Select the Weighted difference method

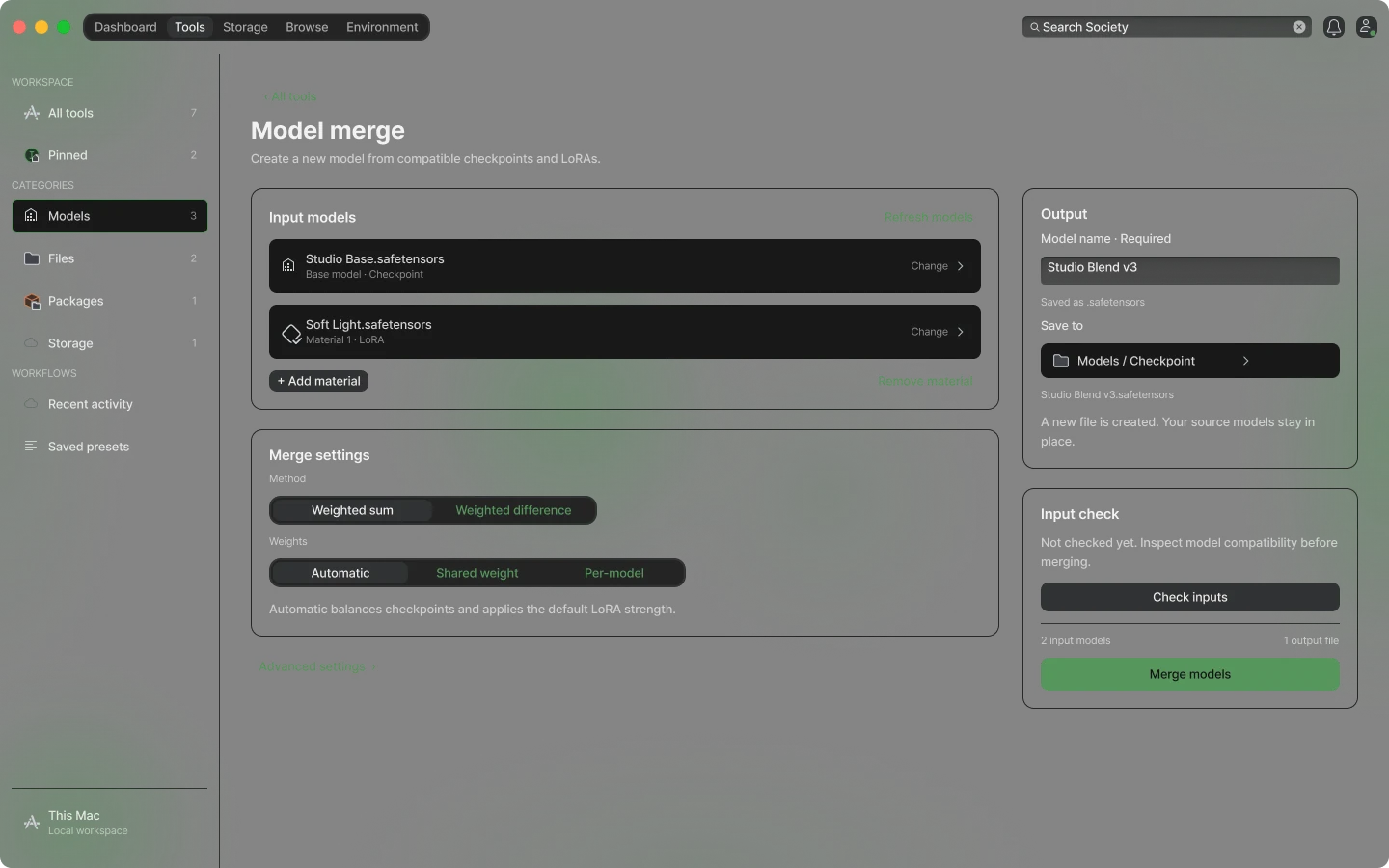[x=513, y=510]
